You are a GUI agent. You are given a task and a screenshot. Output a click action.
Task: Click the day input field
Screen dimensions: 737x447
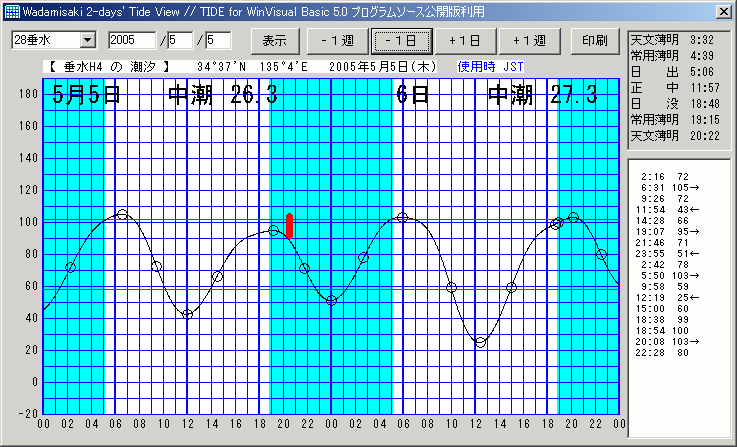[x=217, y=40]
